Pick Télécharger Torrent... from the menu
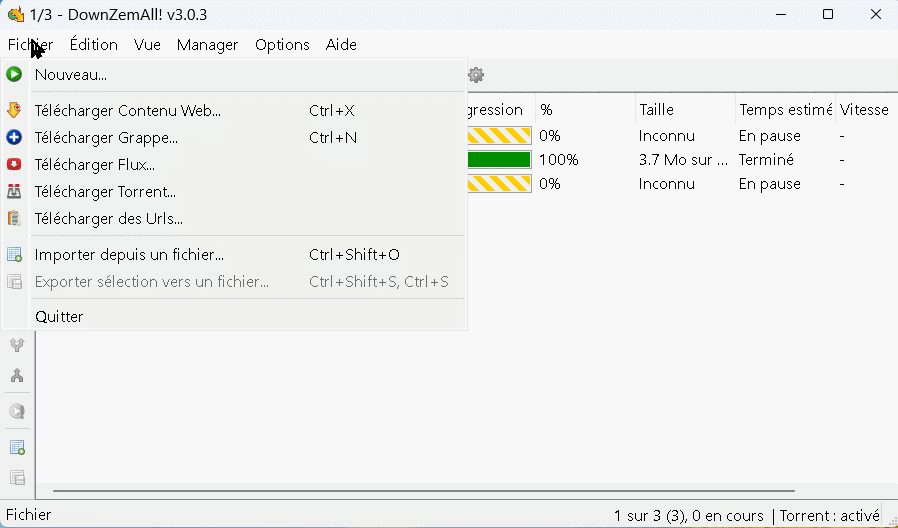The width and height of the screenshot is (898, 528). [x=105, y=192]
